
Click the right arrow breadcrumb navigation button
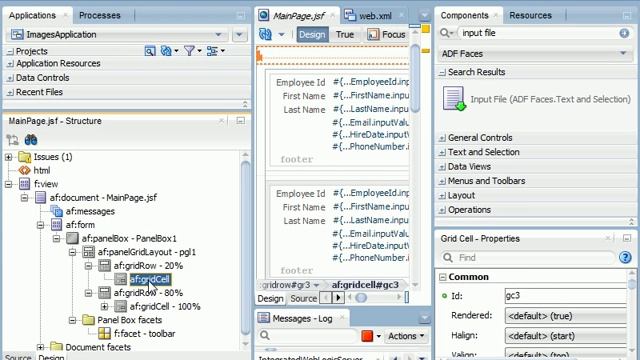tap(338, 298)
